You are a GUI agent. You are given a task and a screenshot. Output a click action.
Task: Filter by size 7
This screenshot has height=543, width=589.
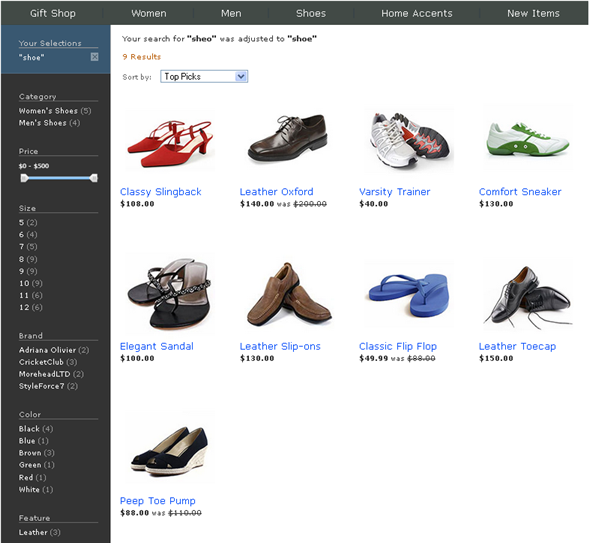point(28,247)
